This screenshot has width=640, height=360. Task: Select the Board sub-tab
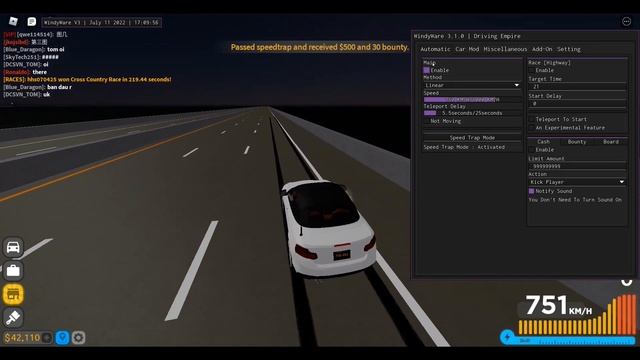pyautogui.click(x=611, y=142)
